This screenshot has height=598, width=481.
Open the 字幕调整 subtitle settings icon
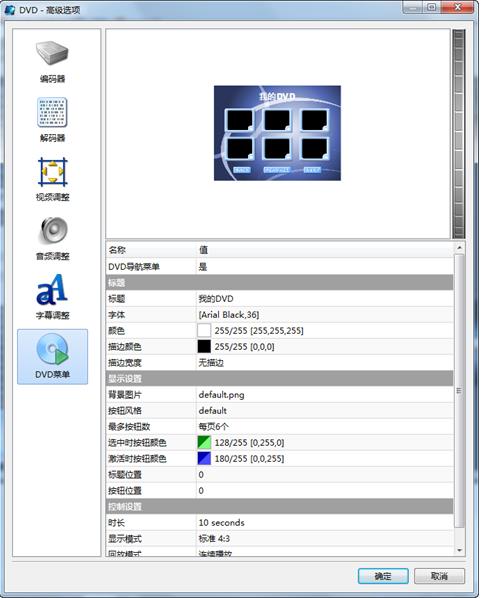click(x=52, y=290)
